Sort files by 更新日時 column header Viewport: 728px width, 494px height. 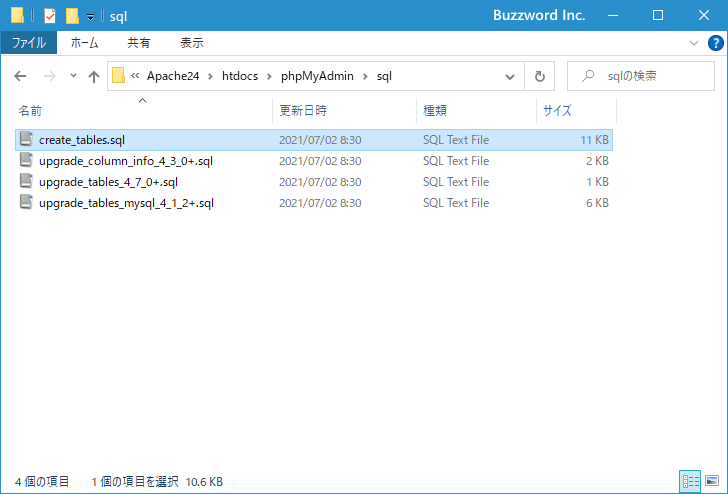coord(303,110)
